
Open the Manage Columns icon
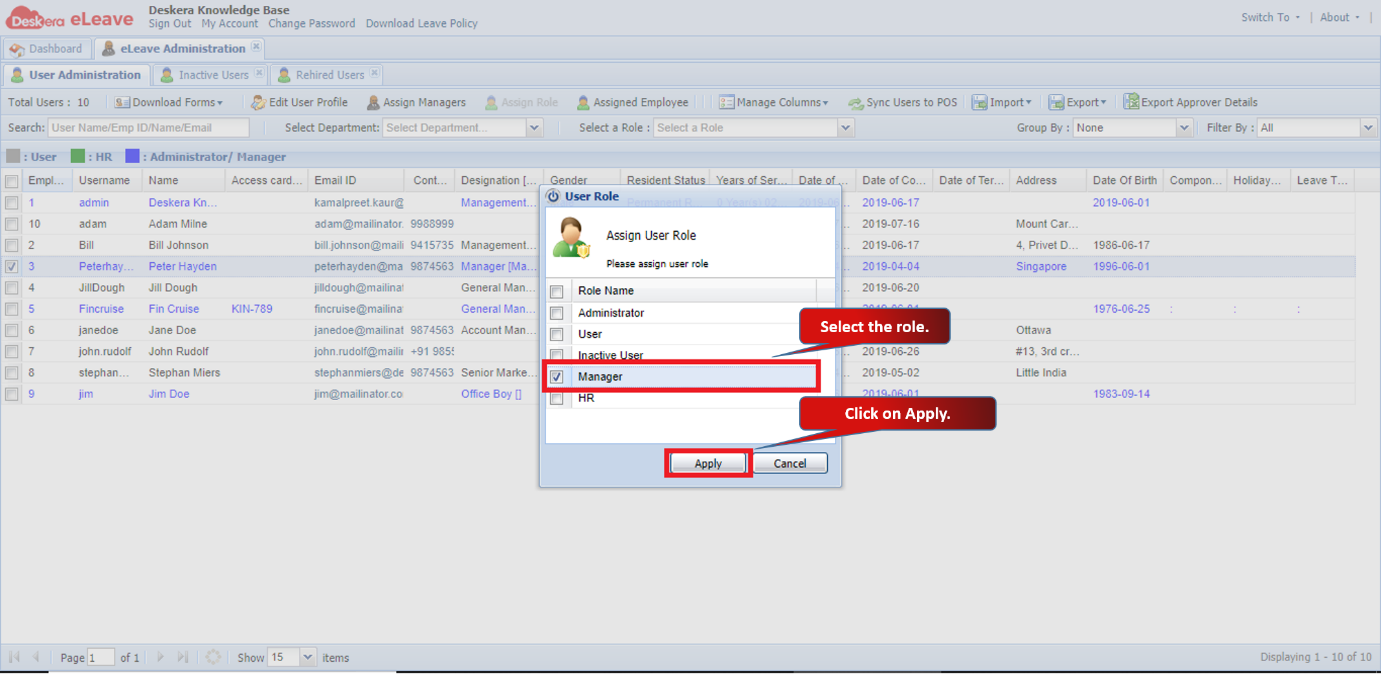coord(726,102)
